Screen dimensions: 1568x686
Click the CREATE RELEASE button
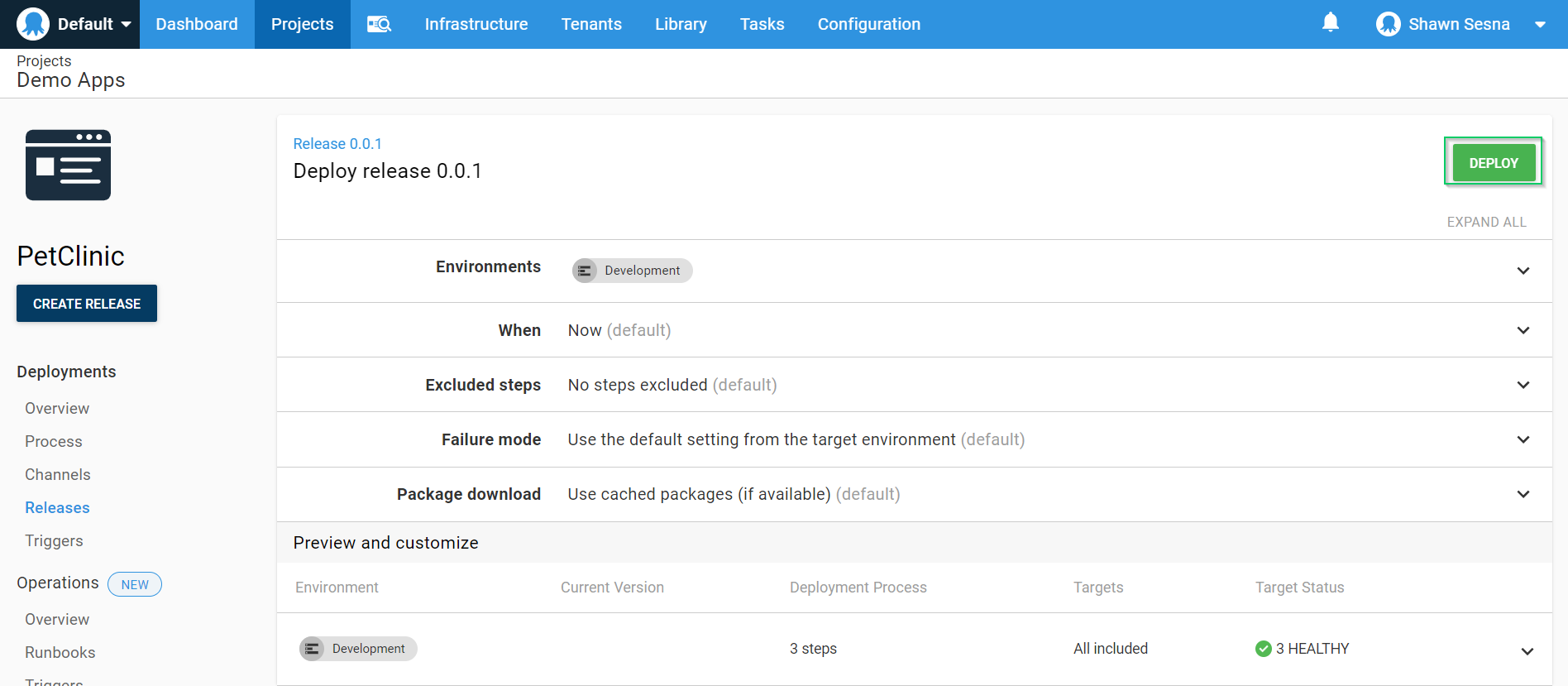[87, 304]
